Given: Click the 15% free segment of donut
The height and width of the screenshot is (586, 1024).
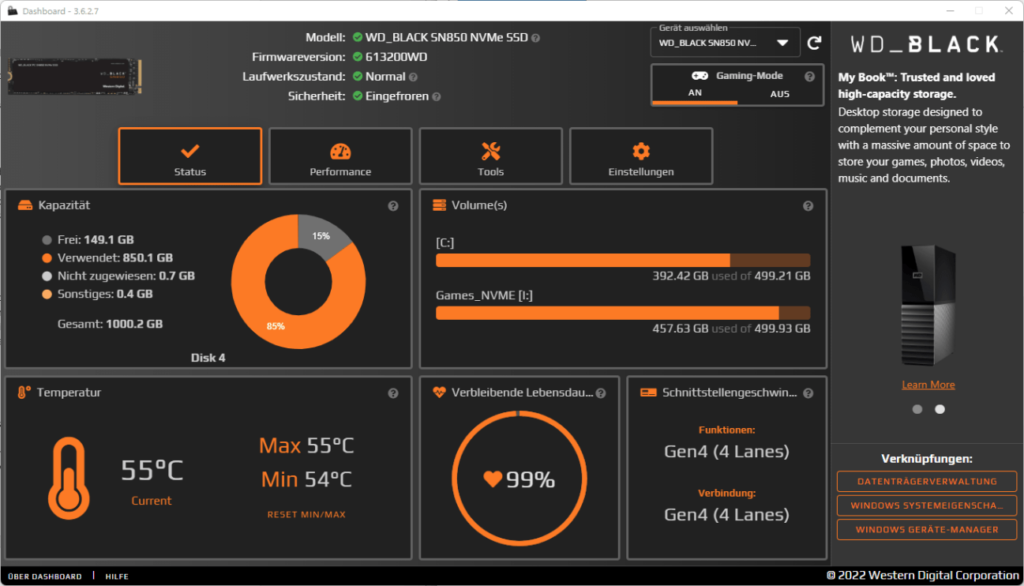Looking at the screenshot, I should pyautogui.click(x=320, y=236).
